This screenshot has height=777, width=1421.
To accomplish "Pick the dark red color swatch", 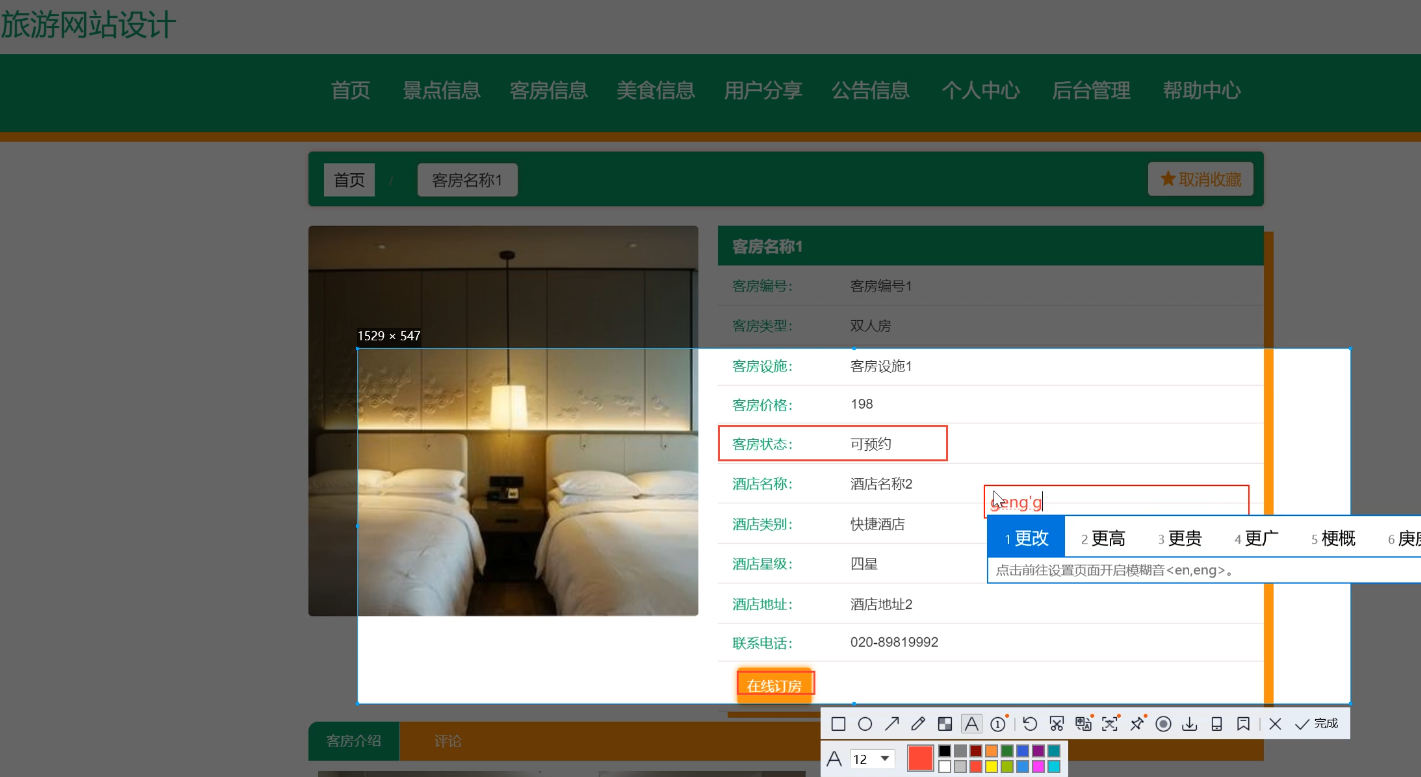I will tap(976, 751).
